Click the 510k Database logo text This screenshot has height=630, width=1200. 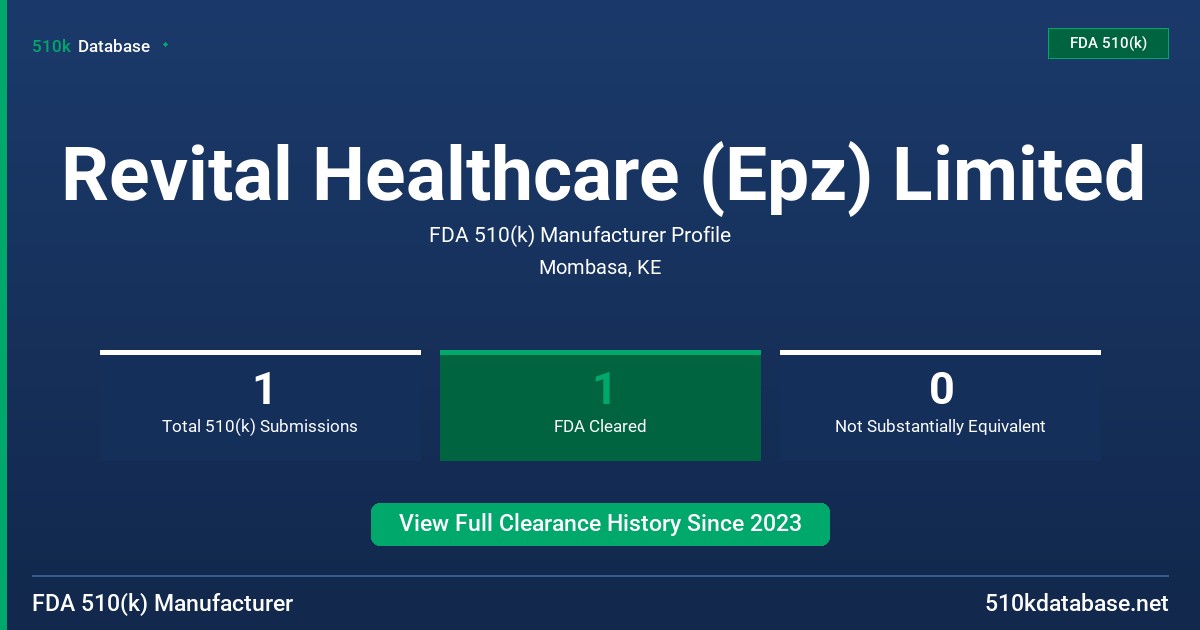click(x=91, y=46)
